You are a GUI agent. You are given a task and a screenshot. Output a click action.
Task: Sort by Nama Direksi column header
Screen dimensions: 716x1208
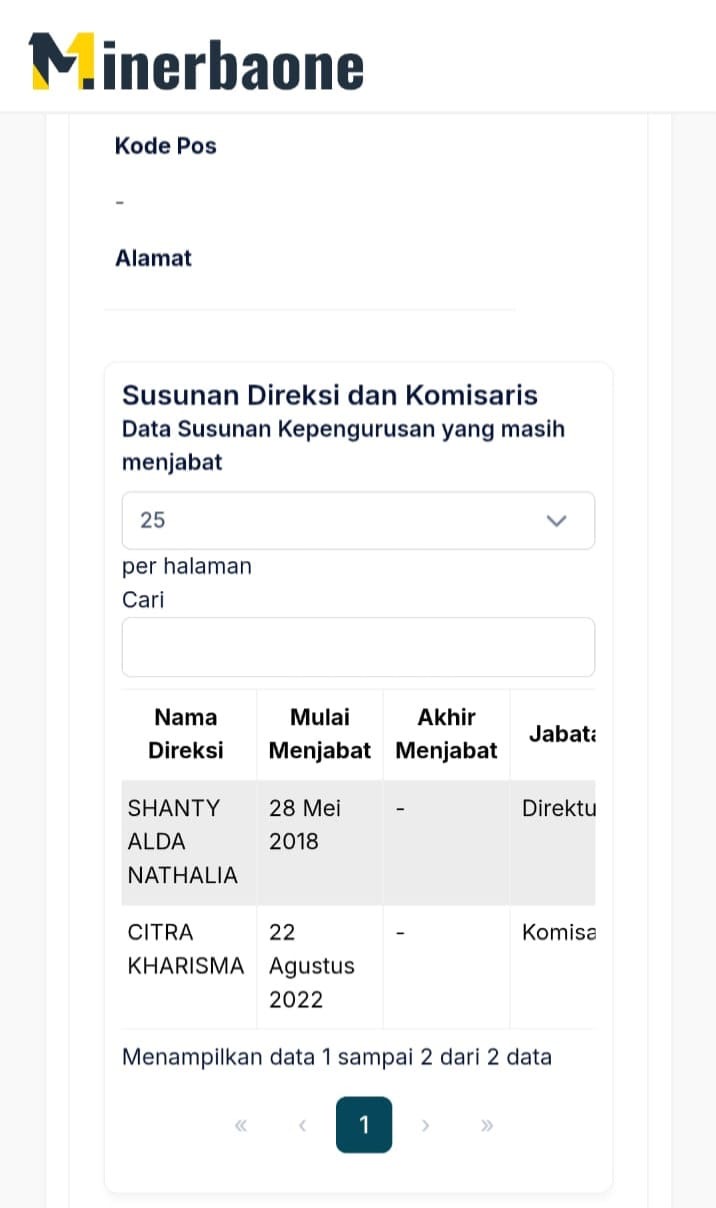pyautogui.click(x=186, y=734)
